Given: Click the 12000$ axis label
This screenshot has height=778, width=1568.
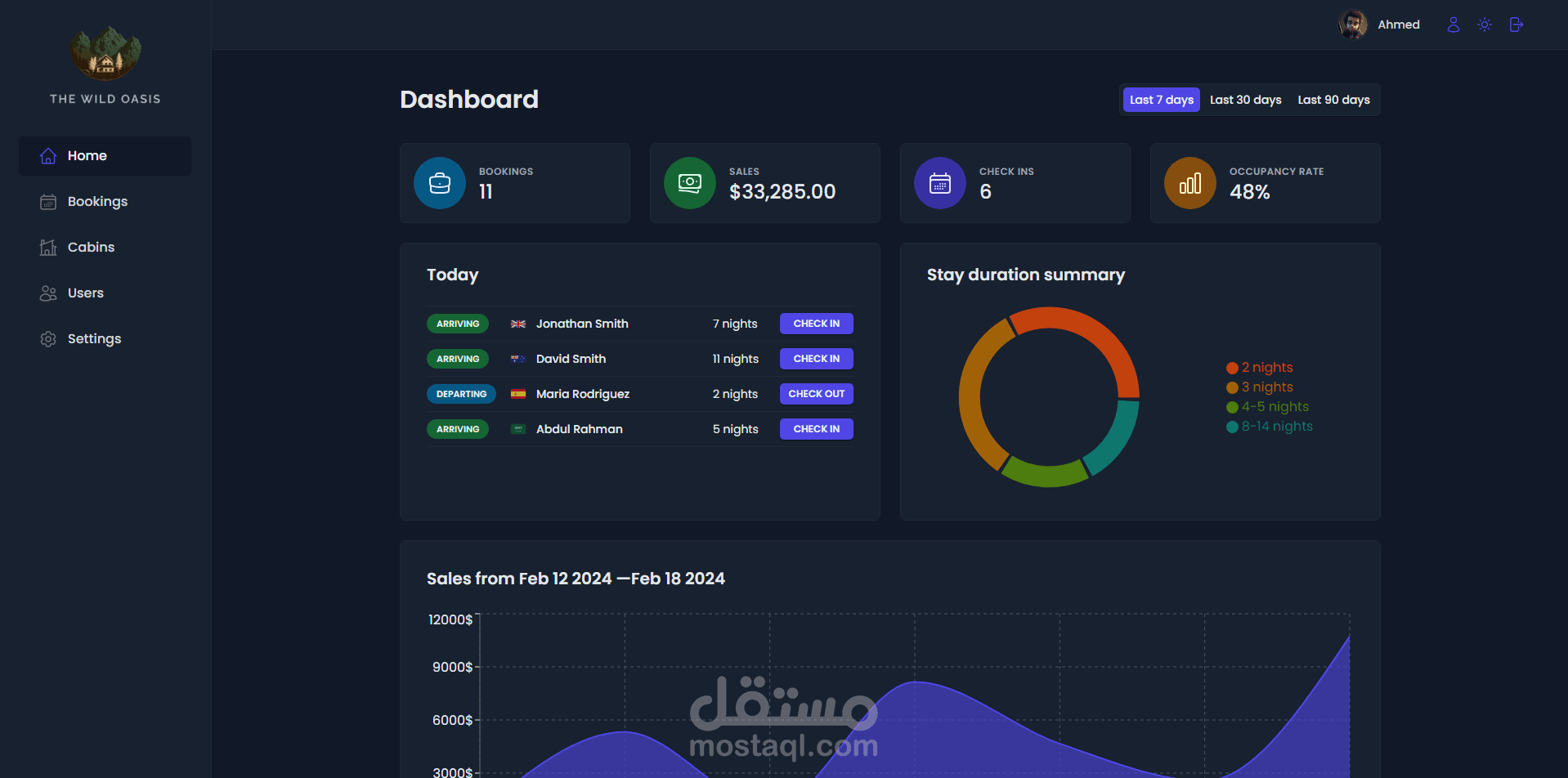Looking at the screenshot, I should pos(450,620).
